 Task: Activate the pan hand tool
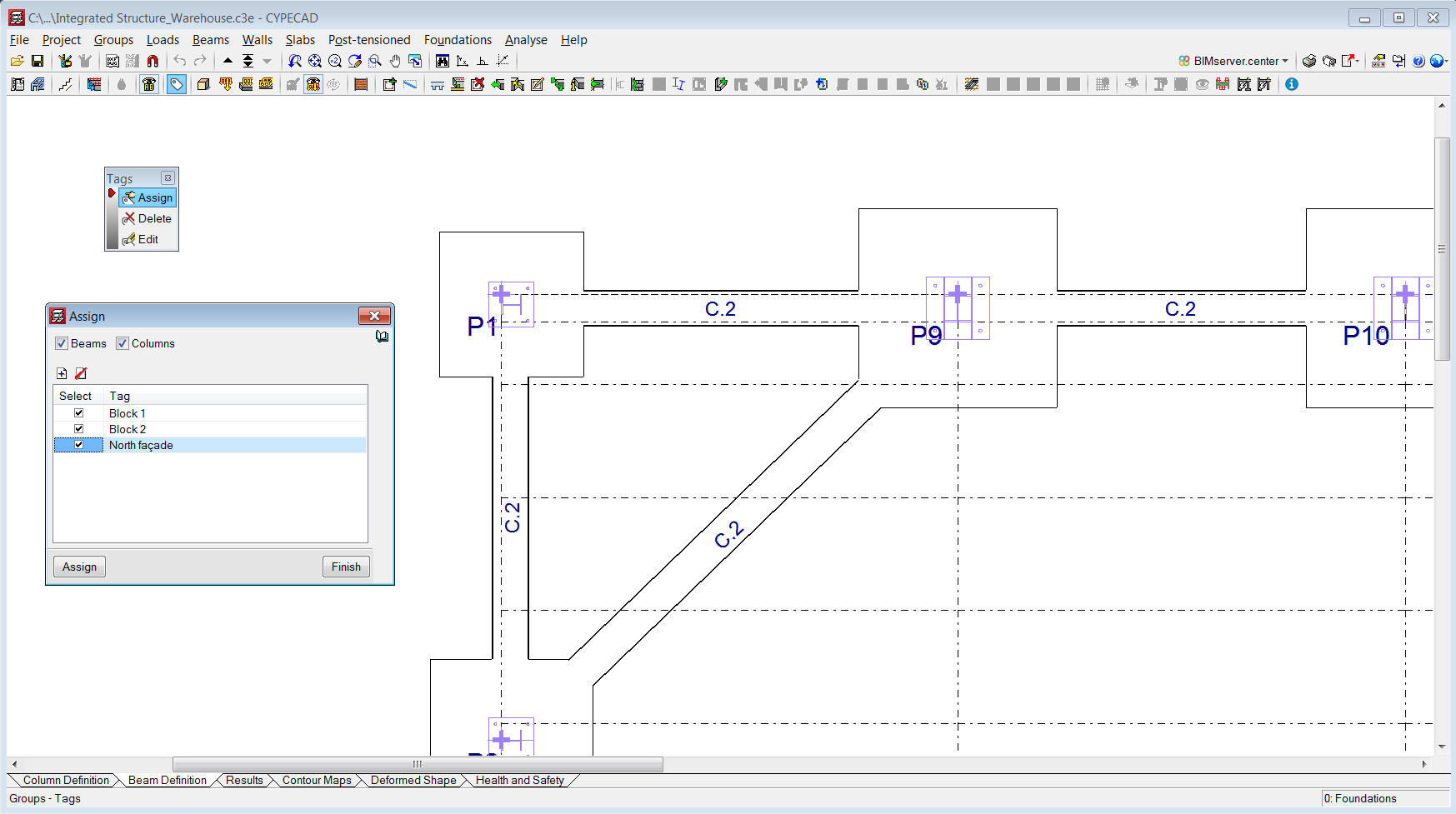(x=394, y=61)
